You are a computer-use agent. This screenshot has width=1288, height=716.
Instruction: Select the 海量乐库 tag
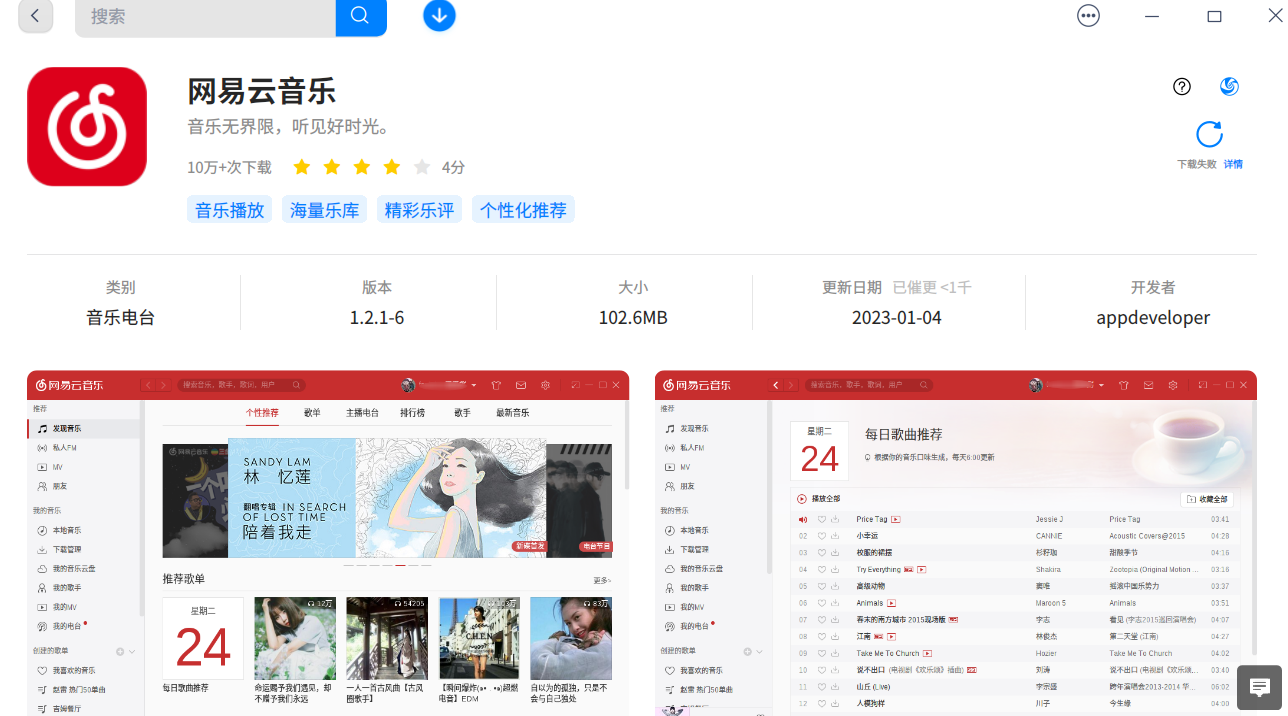coord(325,210)
